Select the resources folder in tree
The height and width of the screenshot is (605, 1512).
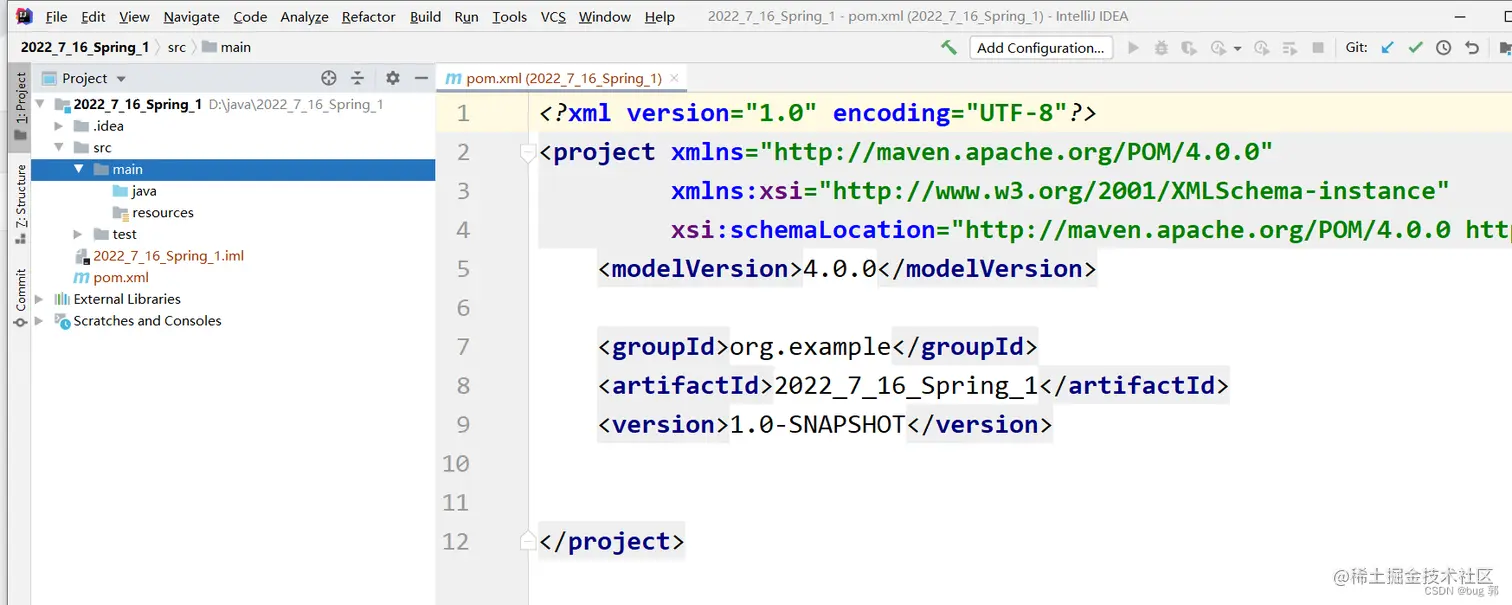153,213
